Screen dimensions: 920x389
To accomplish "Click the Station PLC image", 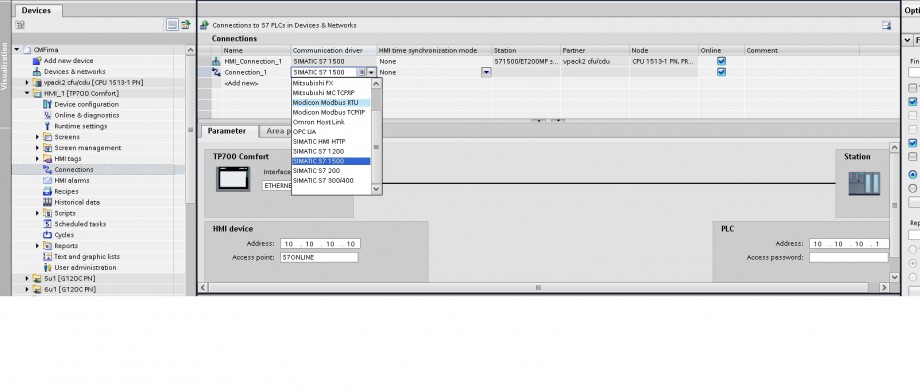I will [x=864, y=184].
